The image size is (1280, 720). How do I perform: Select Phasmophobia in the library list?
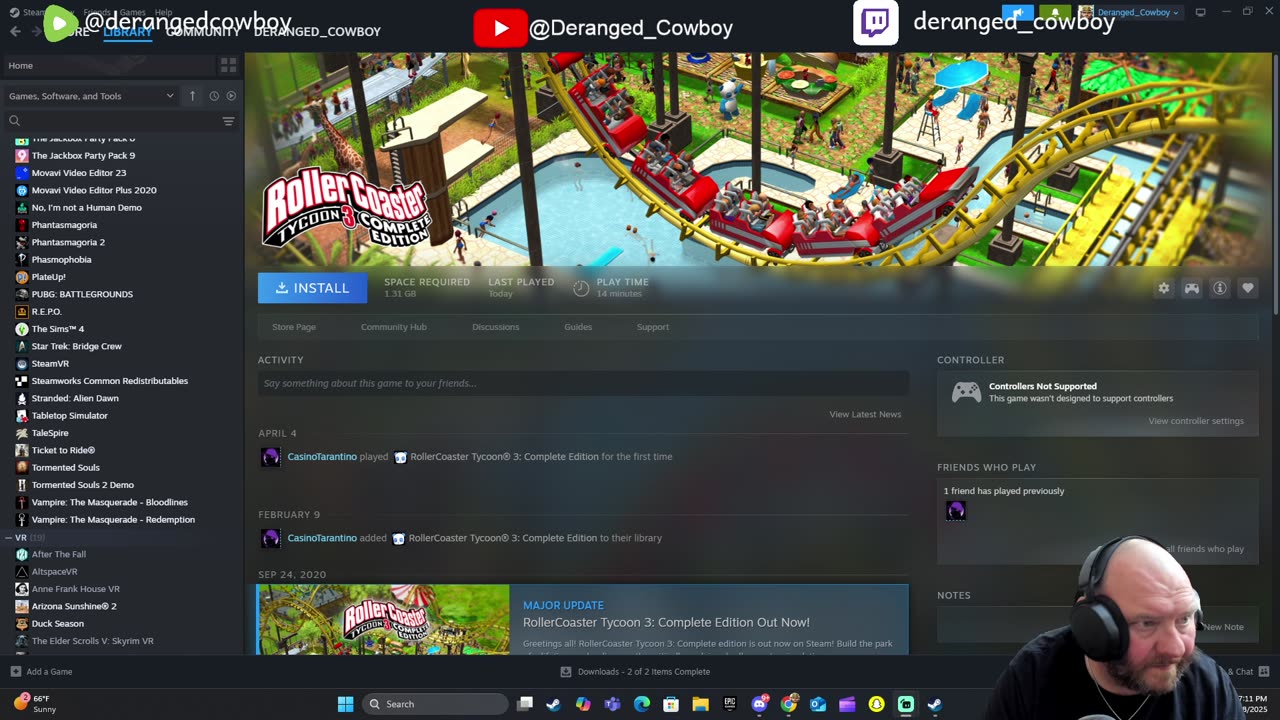tap(61, 259)
